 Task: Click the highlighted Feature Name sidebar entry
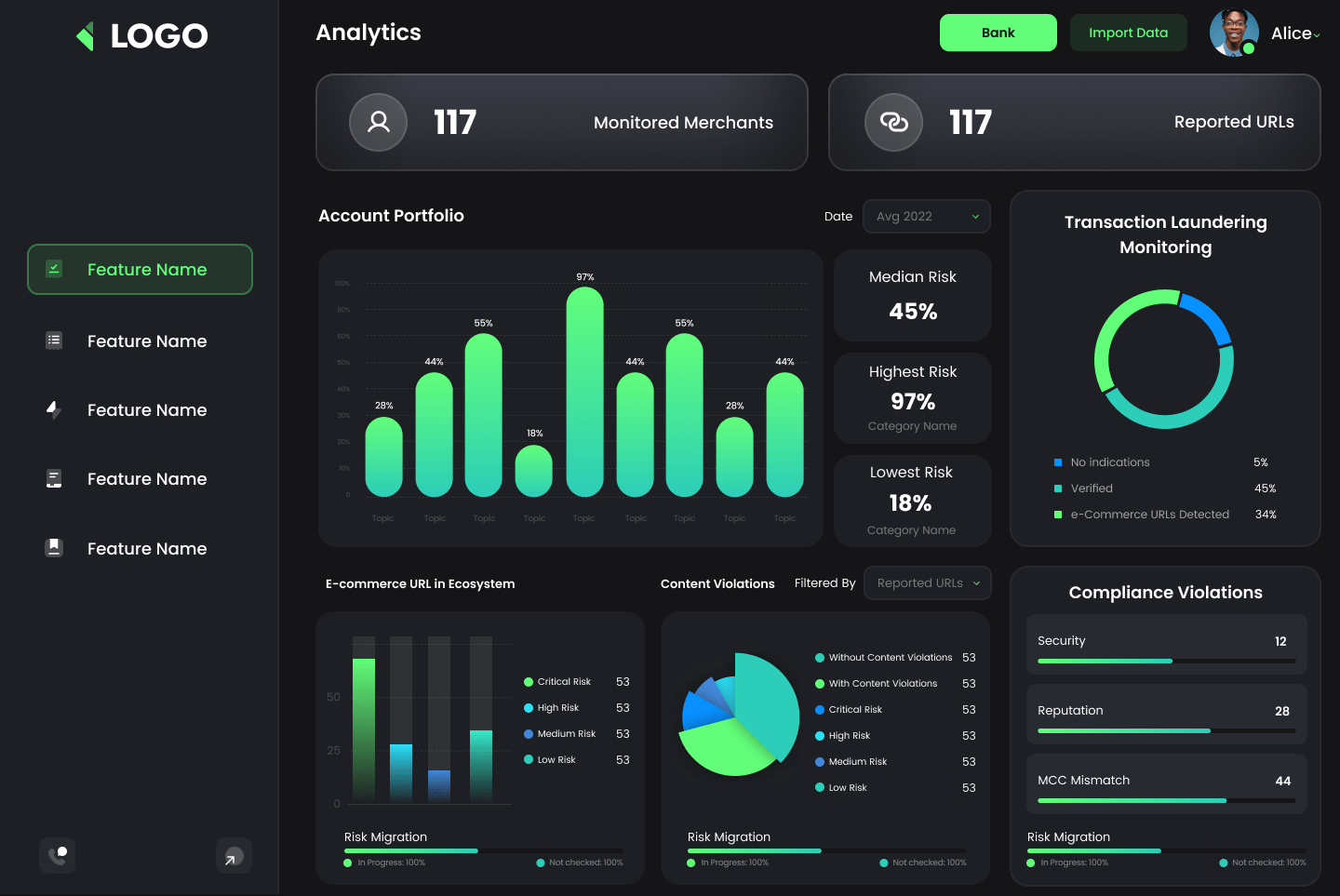click(140, 269)
